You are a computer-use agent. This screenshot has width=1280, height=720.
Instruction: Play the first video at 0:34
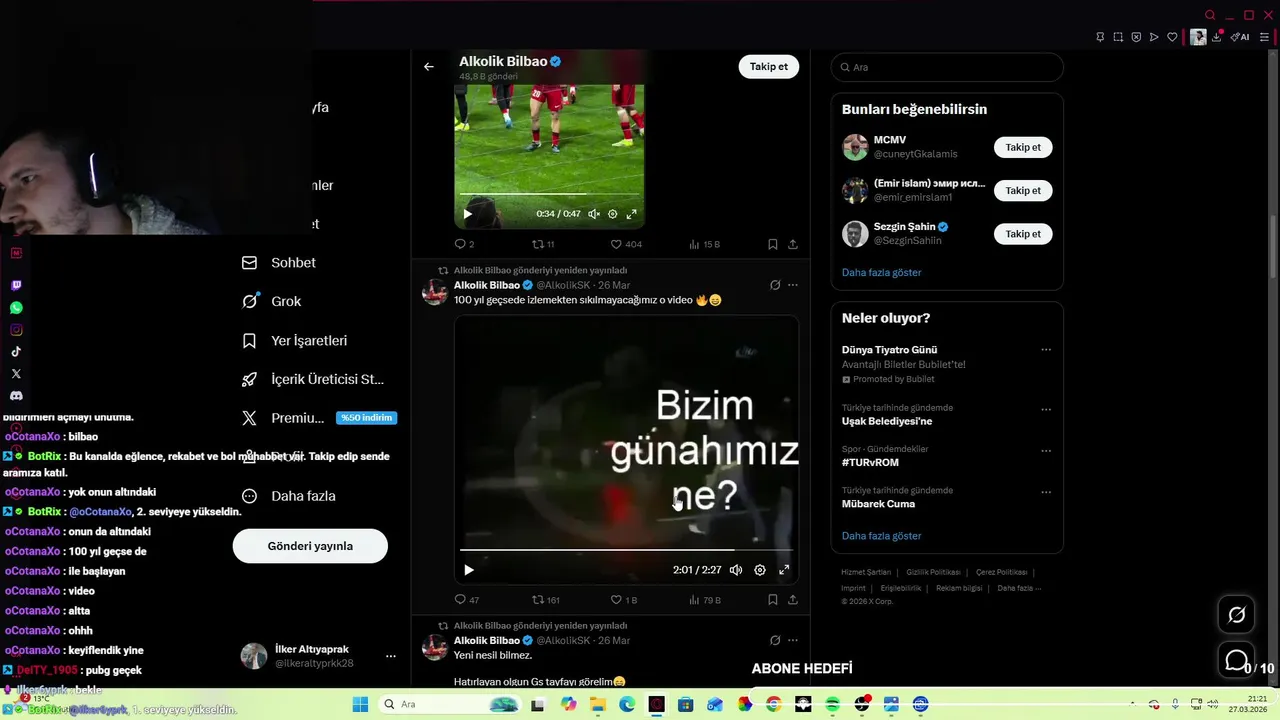tap(467, 214)
